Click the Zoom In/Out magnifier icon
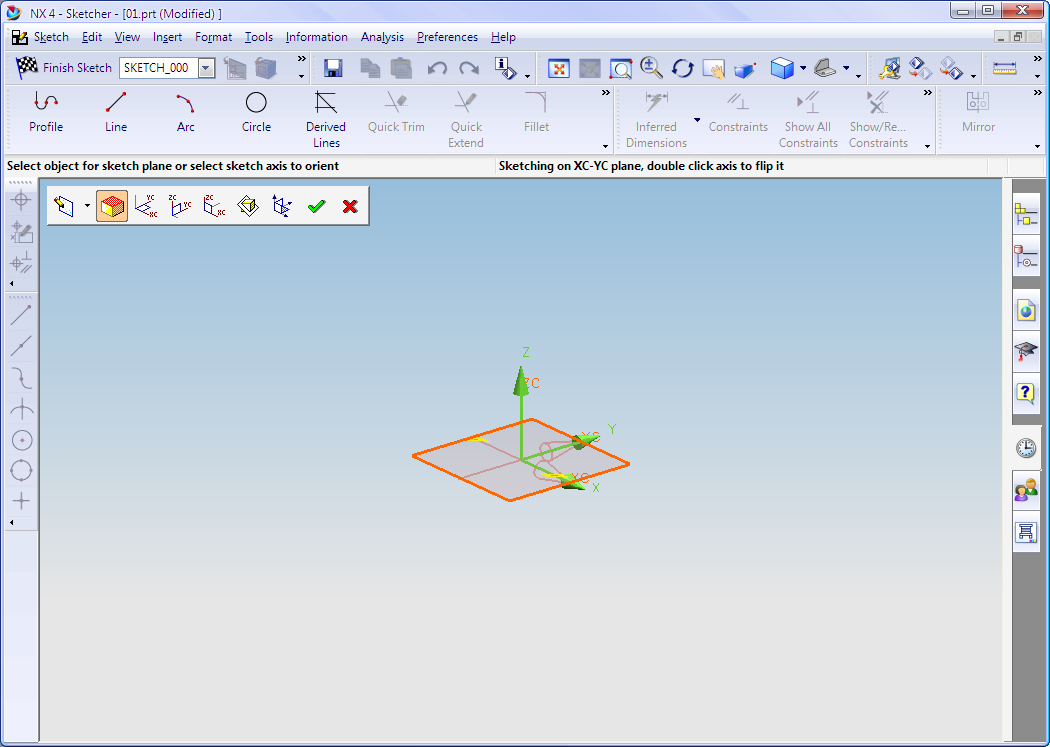 (651, 68)
